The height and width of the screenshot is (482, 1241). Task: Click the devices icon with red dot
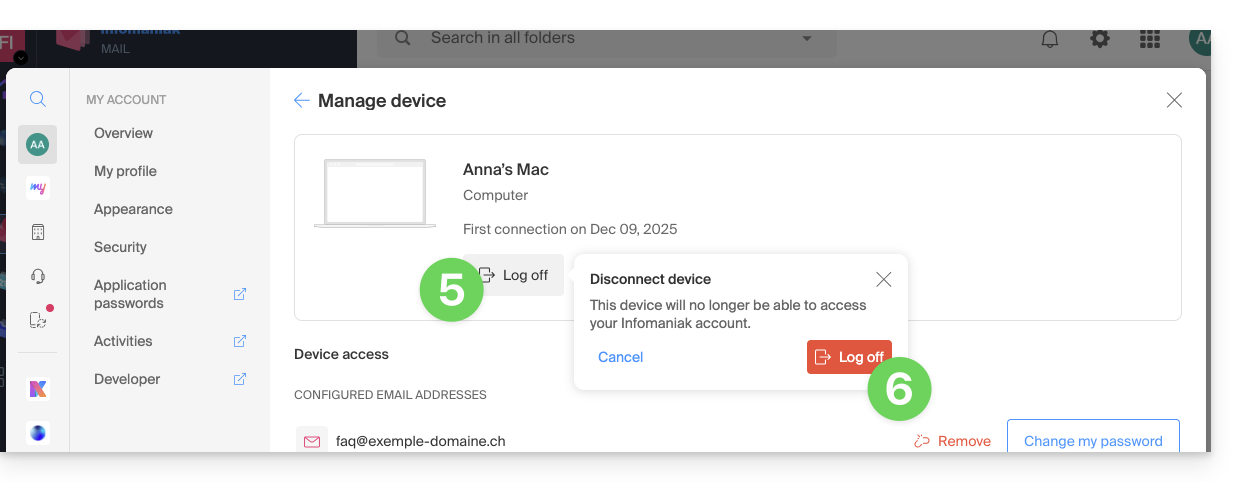pos(38,320)
